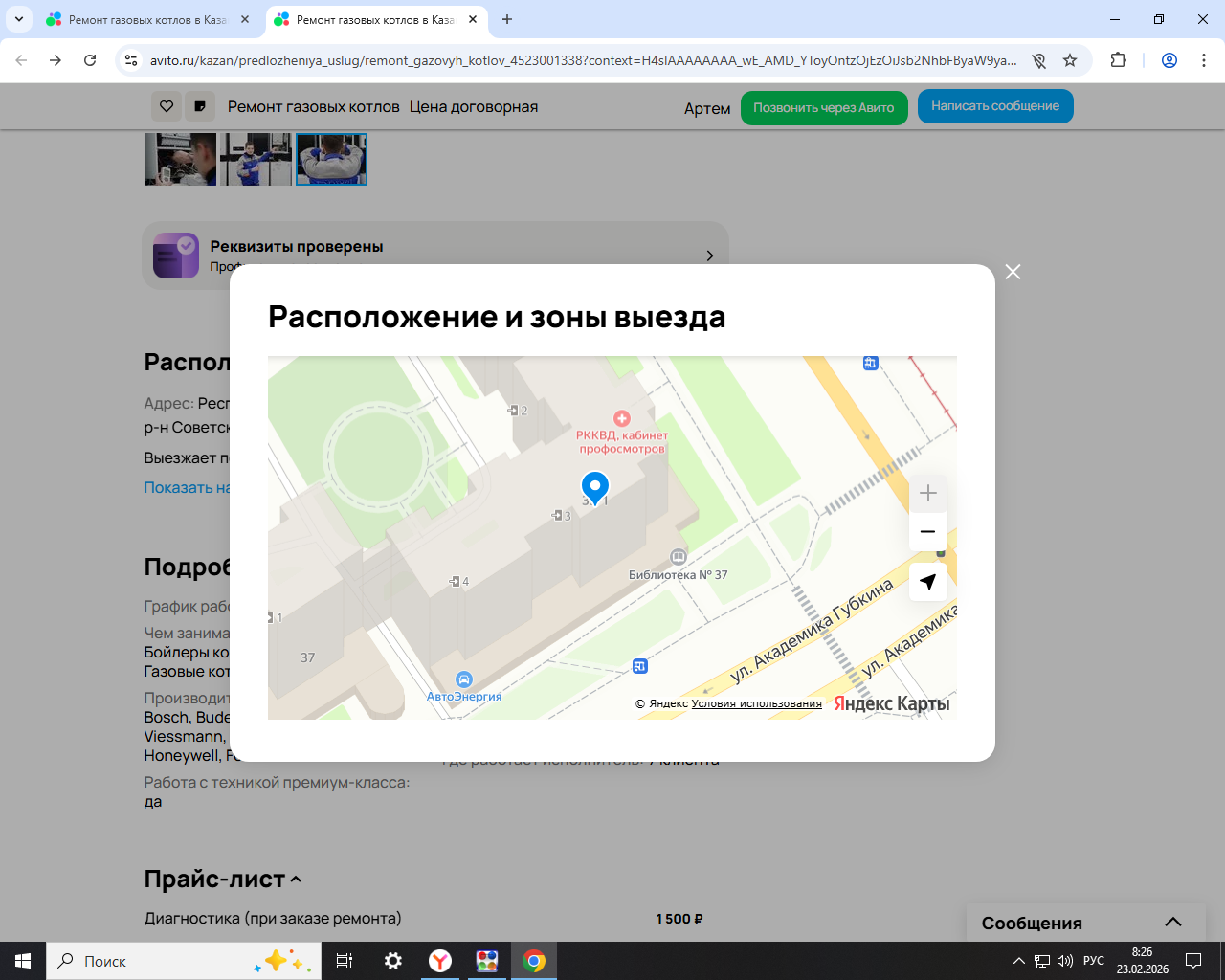Viewport: 1225px width, 980px height.
Task: Select the АвтоЭнергия map marker
Action: click(464, 680)
